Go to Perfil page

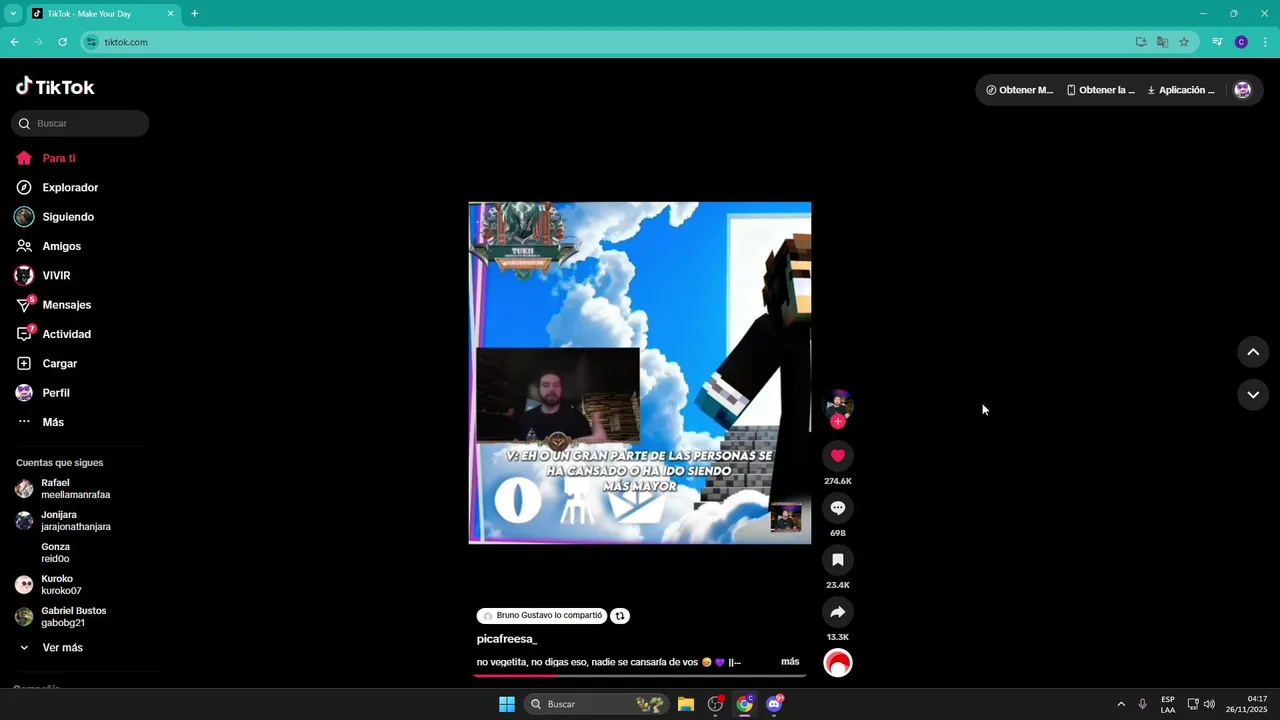coord(55,393)
